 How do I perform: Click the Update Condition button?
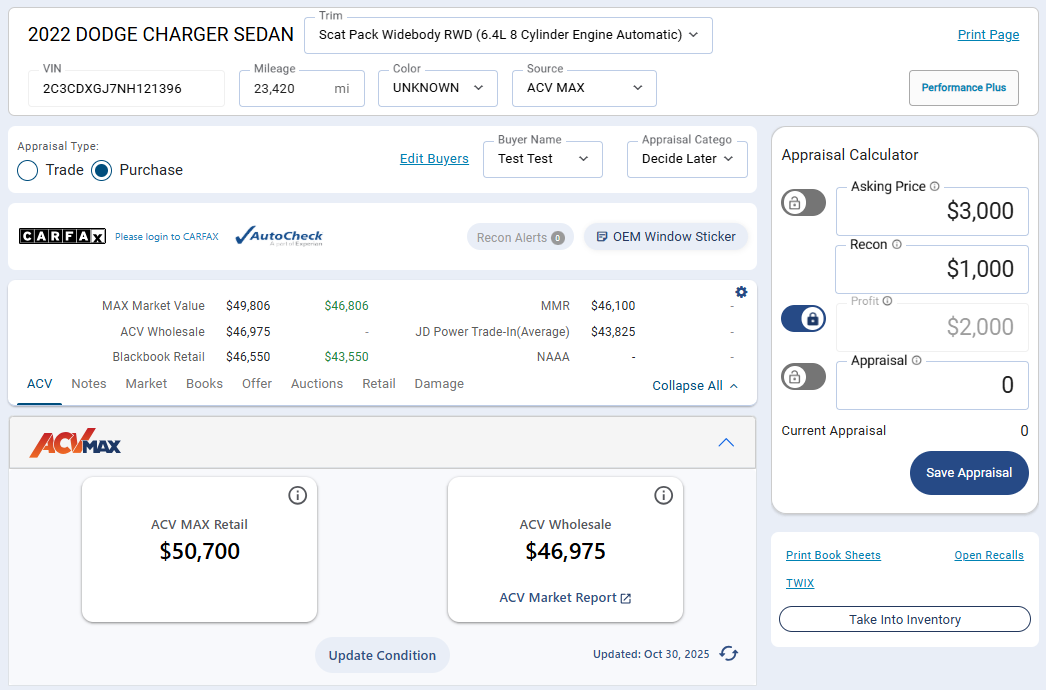click(x=382, y=655)
